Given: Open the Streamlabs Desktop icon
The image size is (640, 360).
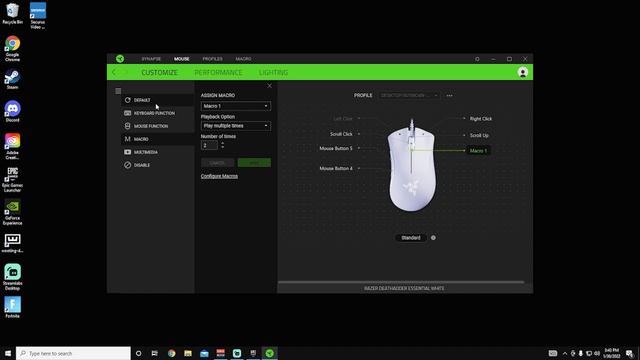Looking at the screenshot, I should tap(13, 277).
